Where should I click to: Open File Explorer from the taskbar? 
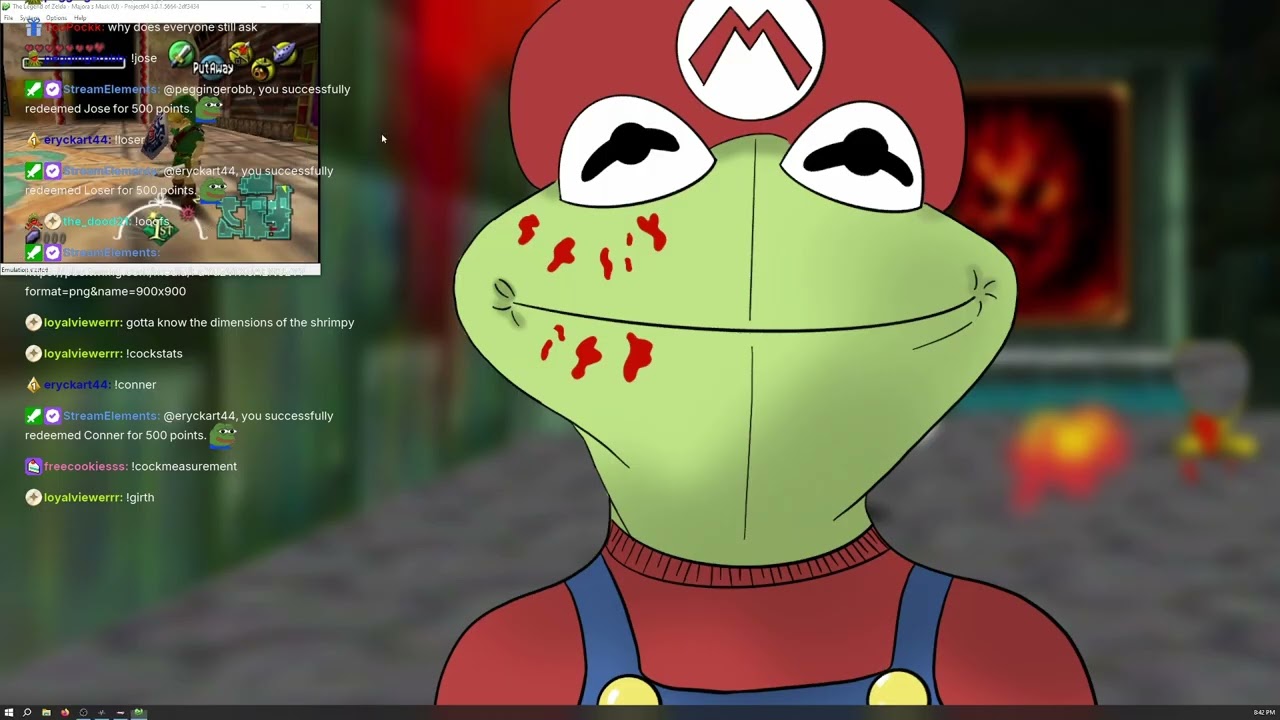point(46,713)
